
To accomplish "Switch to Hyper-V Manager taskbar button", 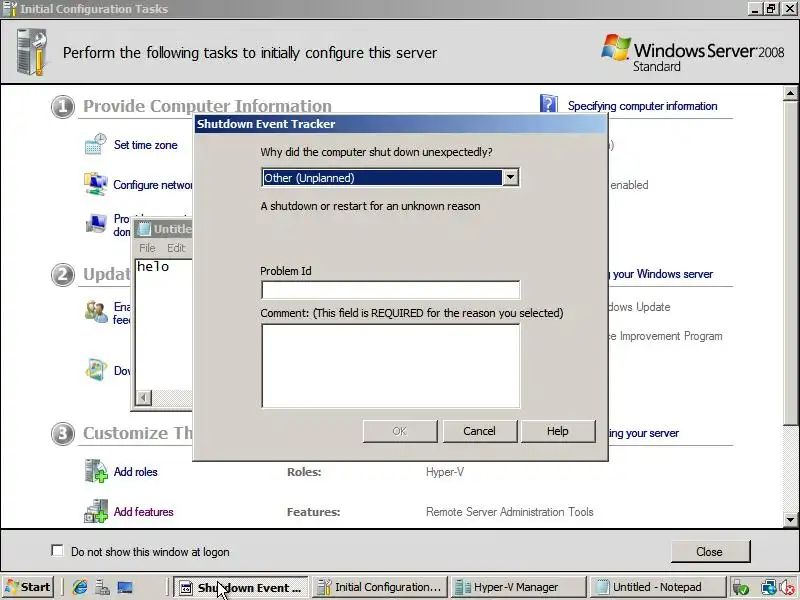I will (x=518, y=587).
